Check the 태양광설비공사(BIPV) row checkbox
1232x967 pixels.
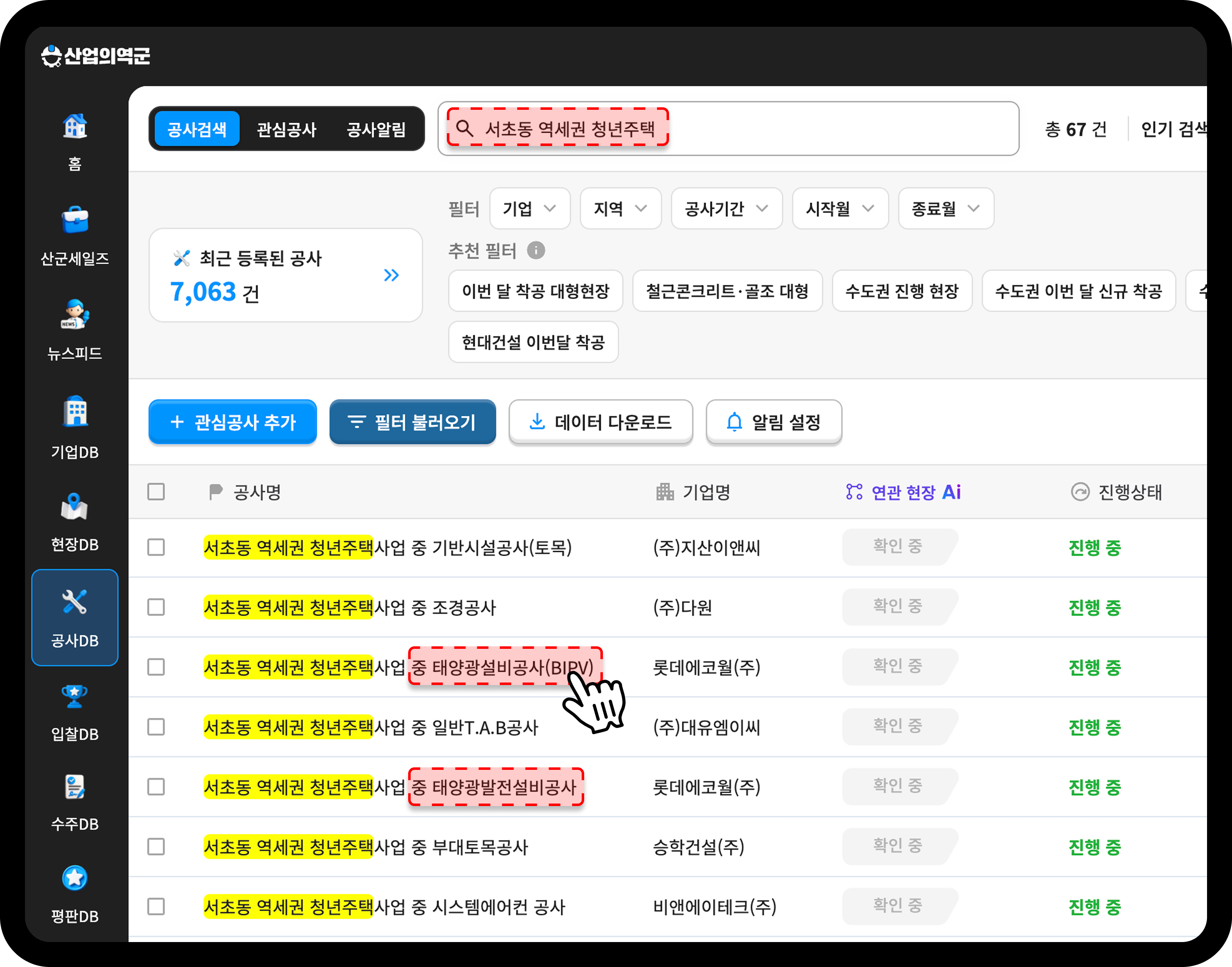[156, 667]
